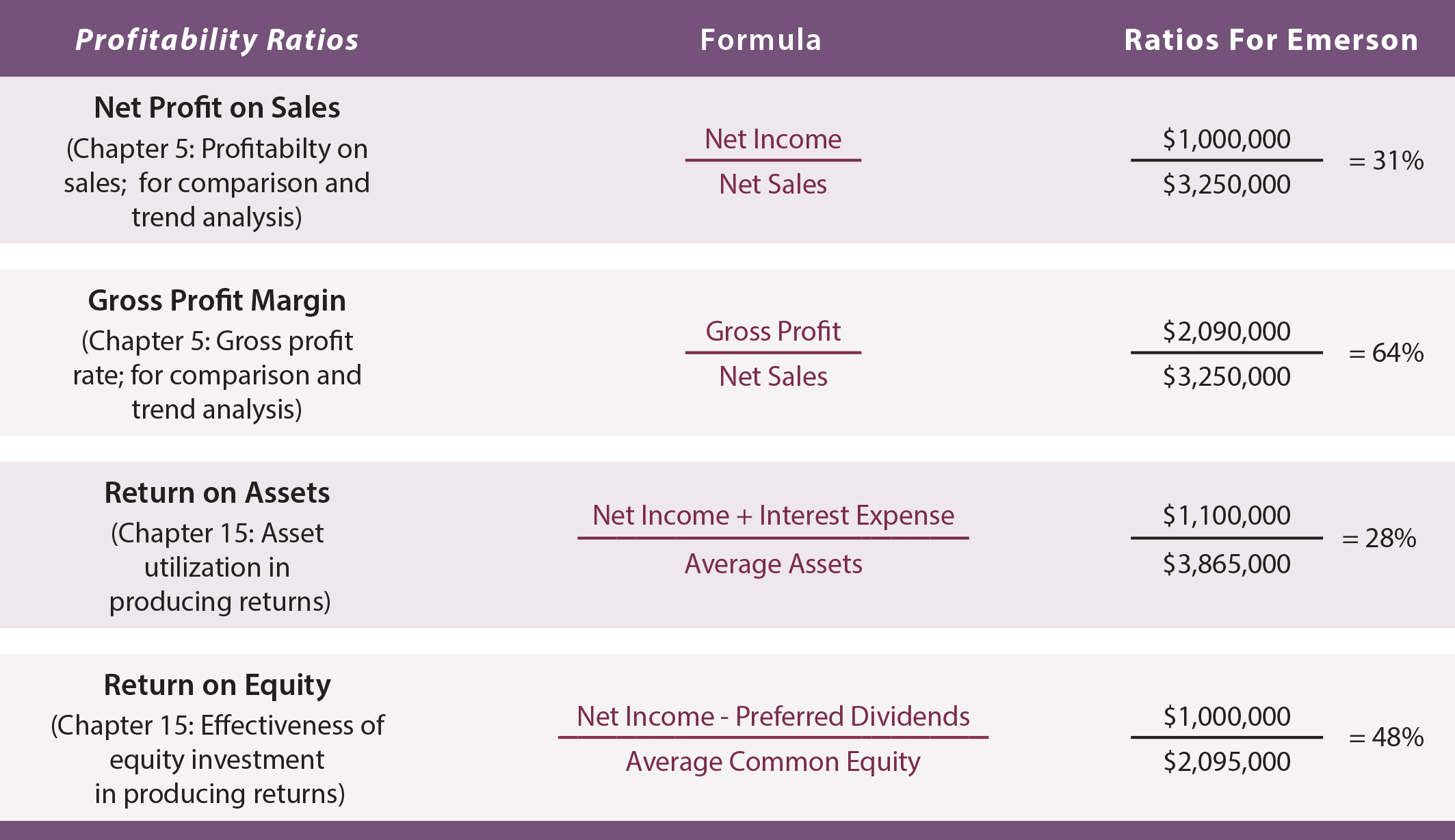Click the Ratios For Emerson header
Screen dimensions: 1455x840
coord(1271,40)
